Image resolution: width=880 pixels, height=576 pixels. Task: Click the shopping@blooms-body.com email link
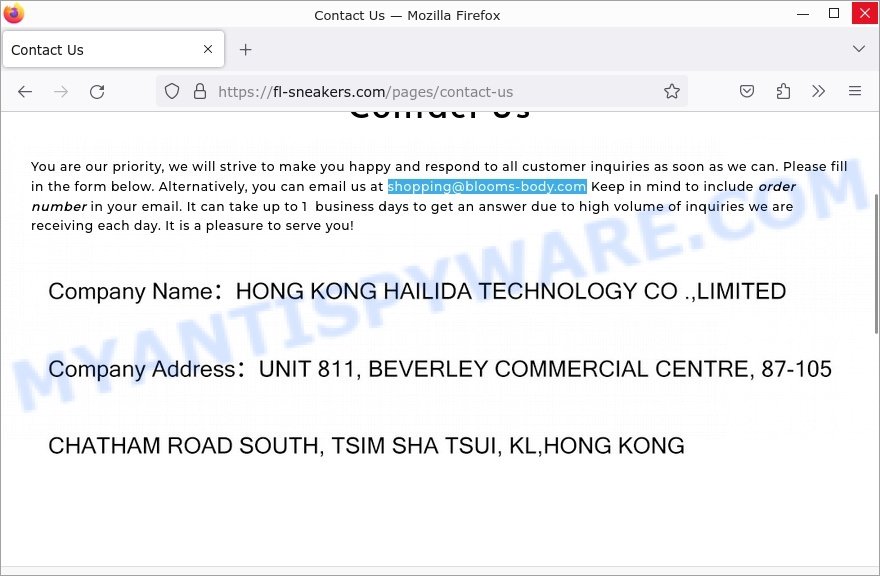[487, 186]
